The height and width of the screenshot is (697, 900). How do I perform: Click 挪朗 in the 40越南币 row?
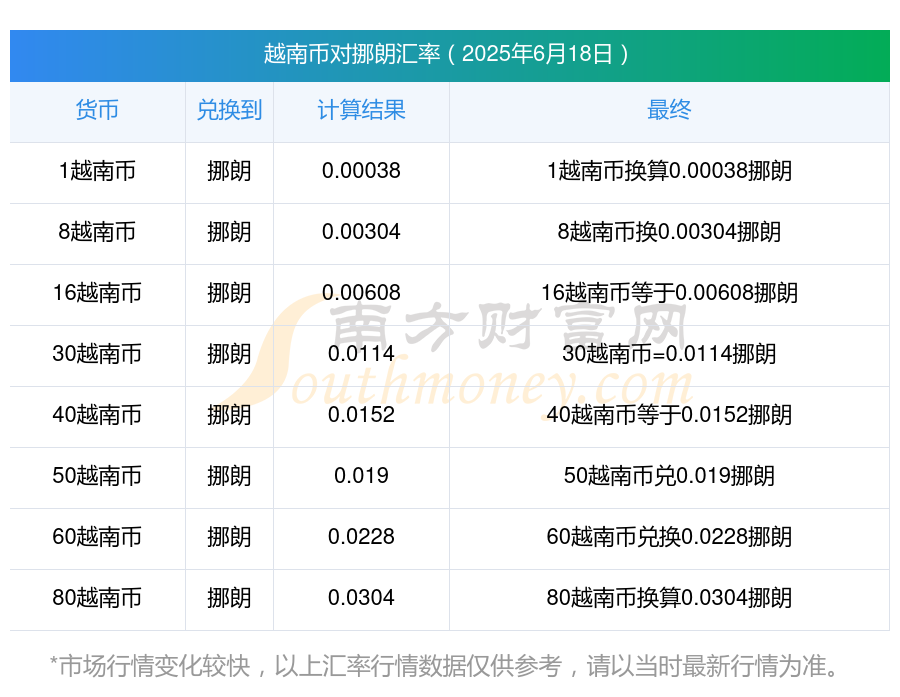[229, 415]
